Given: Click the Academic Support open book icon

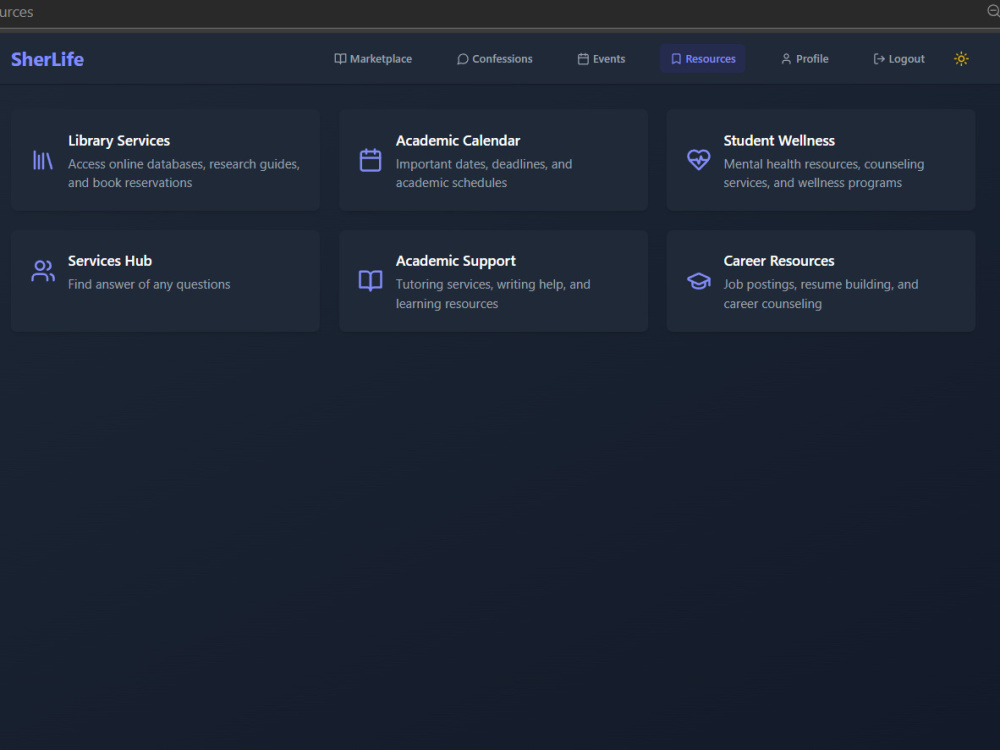Looking at the screenshot, I should pos(370,280).
